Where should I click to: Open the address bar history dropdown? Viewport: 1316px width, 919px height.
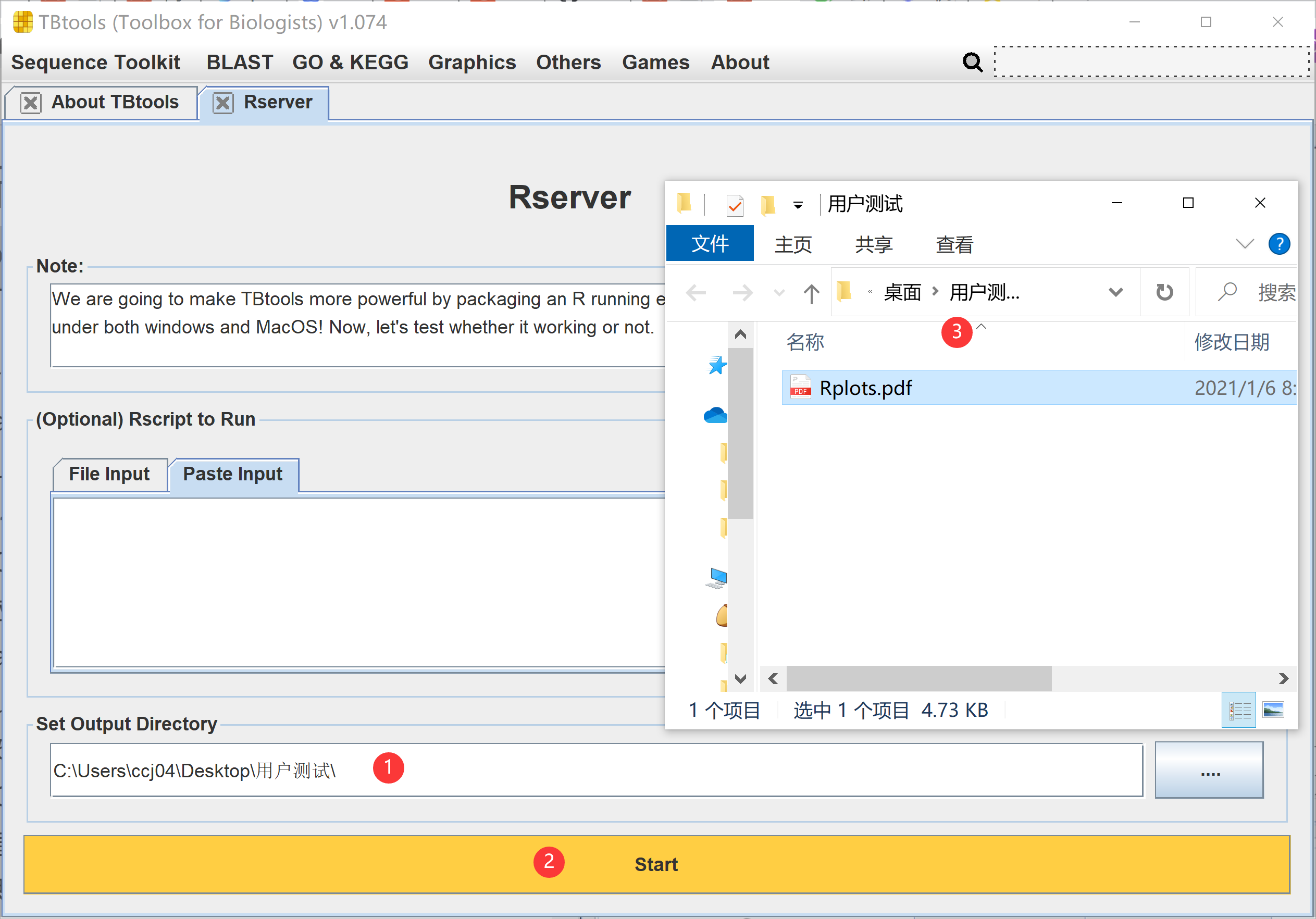[x=1115, y=292]
